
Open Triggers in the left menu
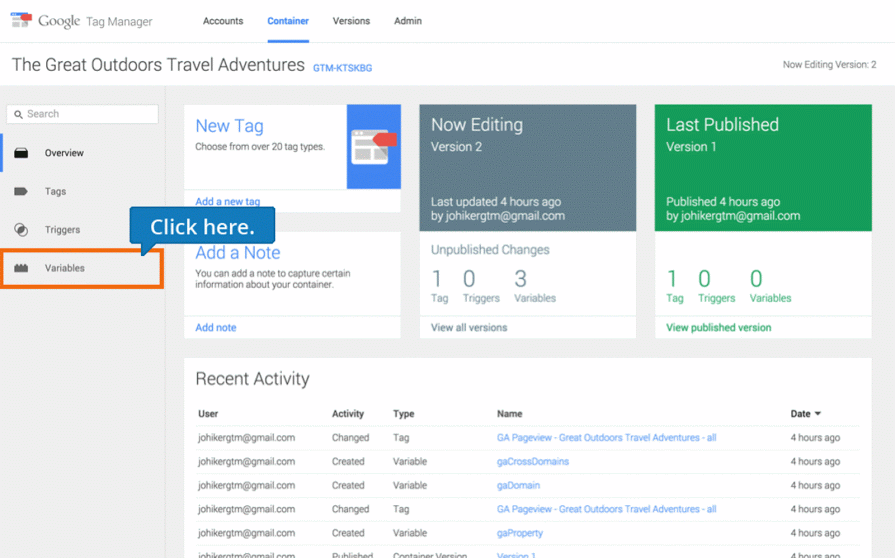tap(62, 229)
